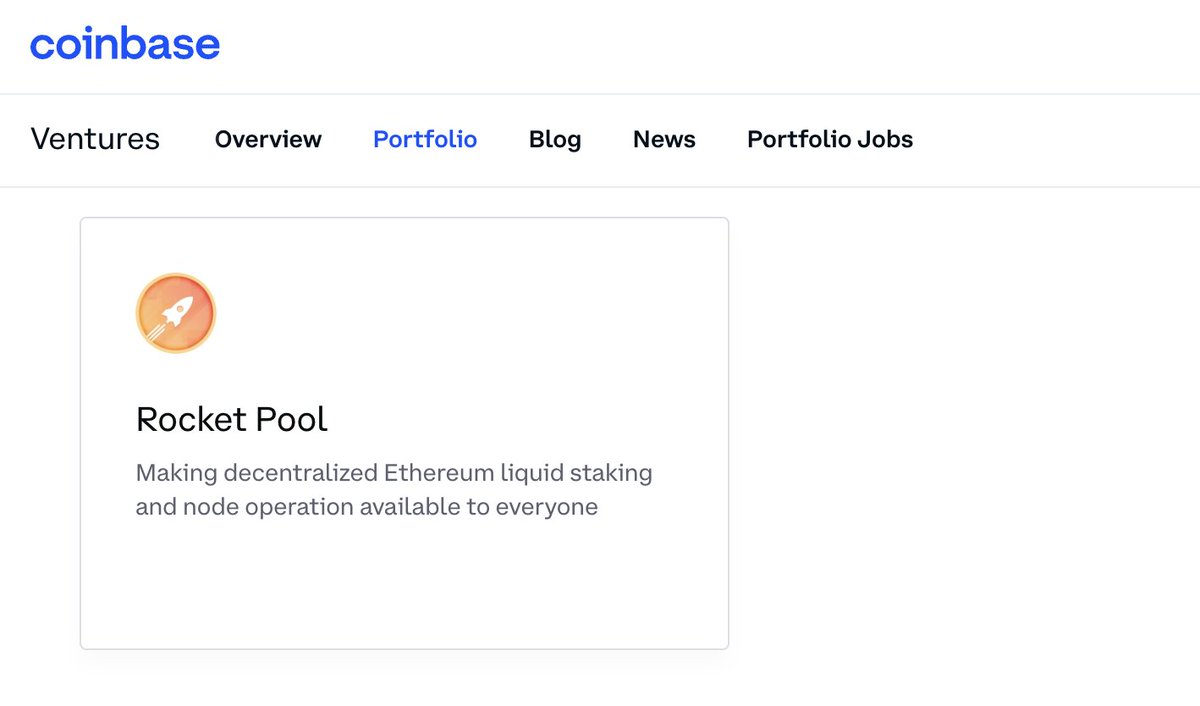Click the text starting 'Making decentralized Ethereum'
This screenshot has height=706, width=1200.
tap(394, 489)
